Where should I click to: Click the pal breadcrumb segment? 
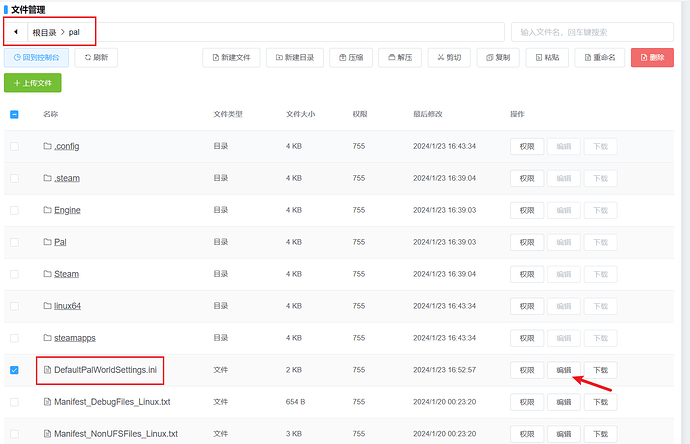pyautogui.click(x=74, y=32)
